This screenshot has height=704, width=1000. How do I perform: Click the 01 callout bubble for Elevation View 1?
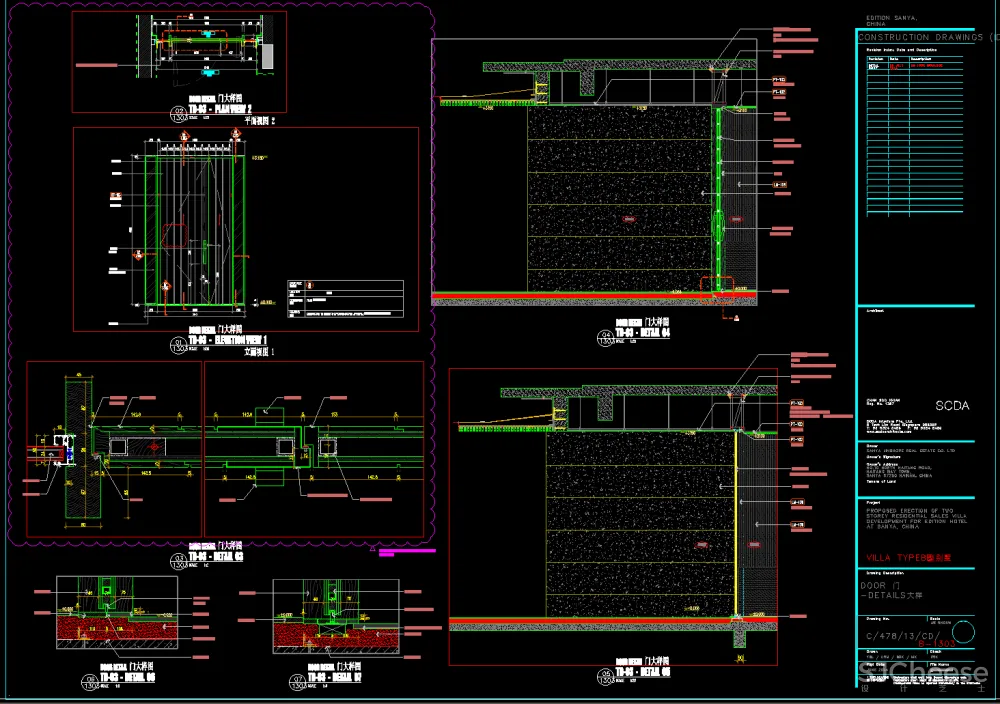pyautogui.click(x=180, y=345)
